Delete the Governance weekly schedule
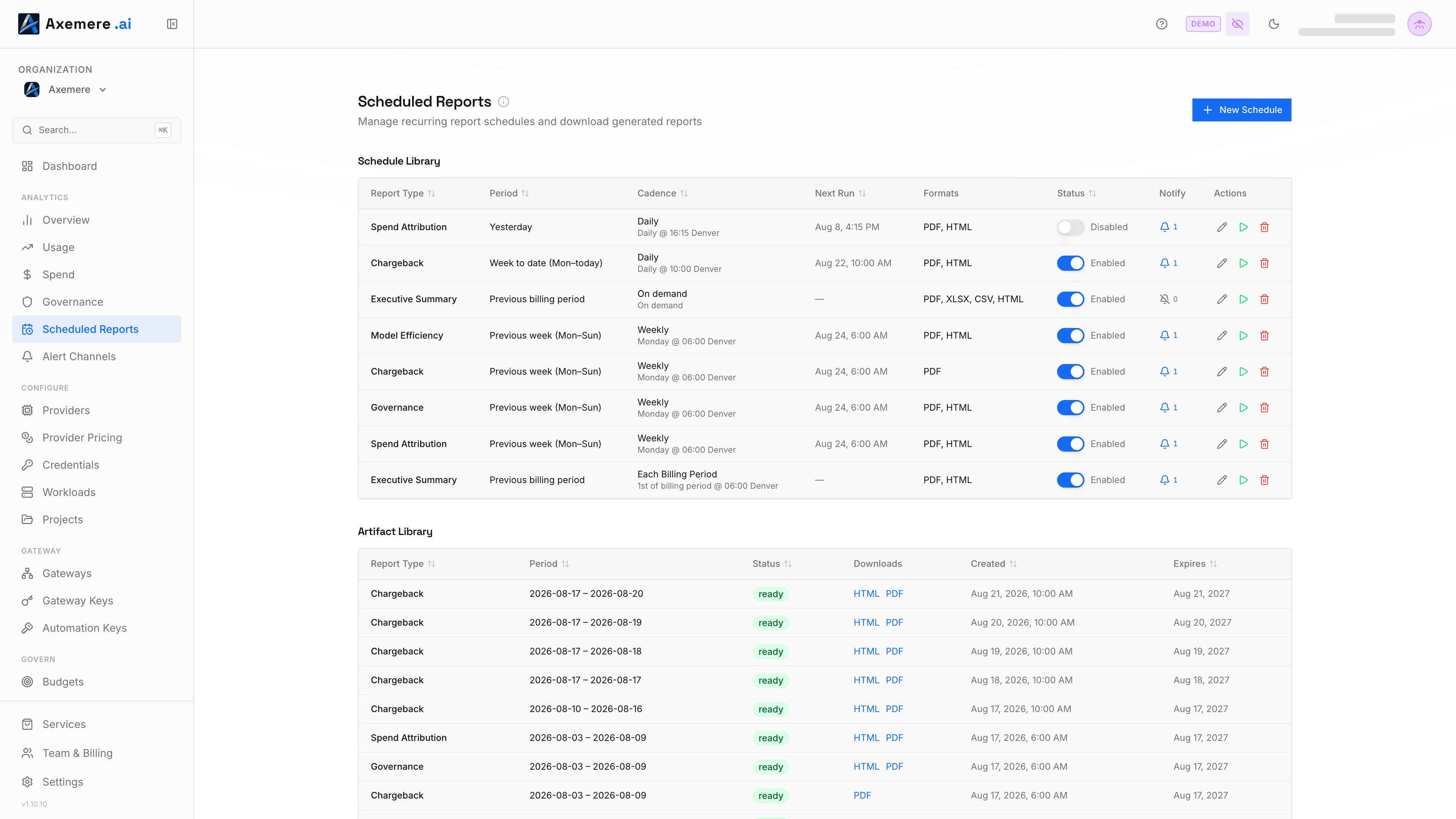The height and width of the screenshot is (819, 1456). 1265,408
